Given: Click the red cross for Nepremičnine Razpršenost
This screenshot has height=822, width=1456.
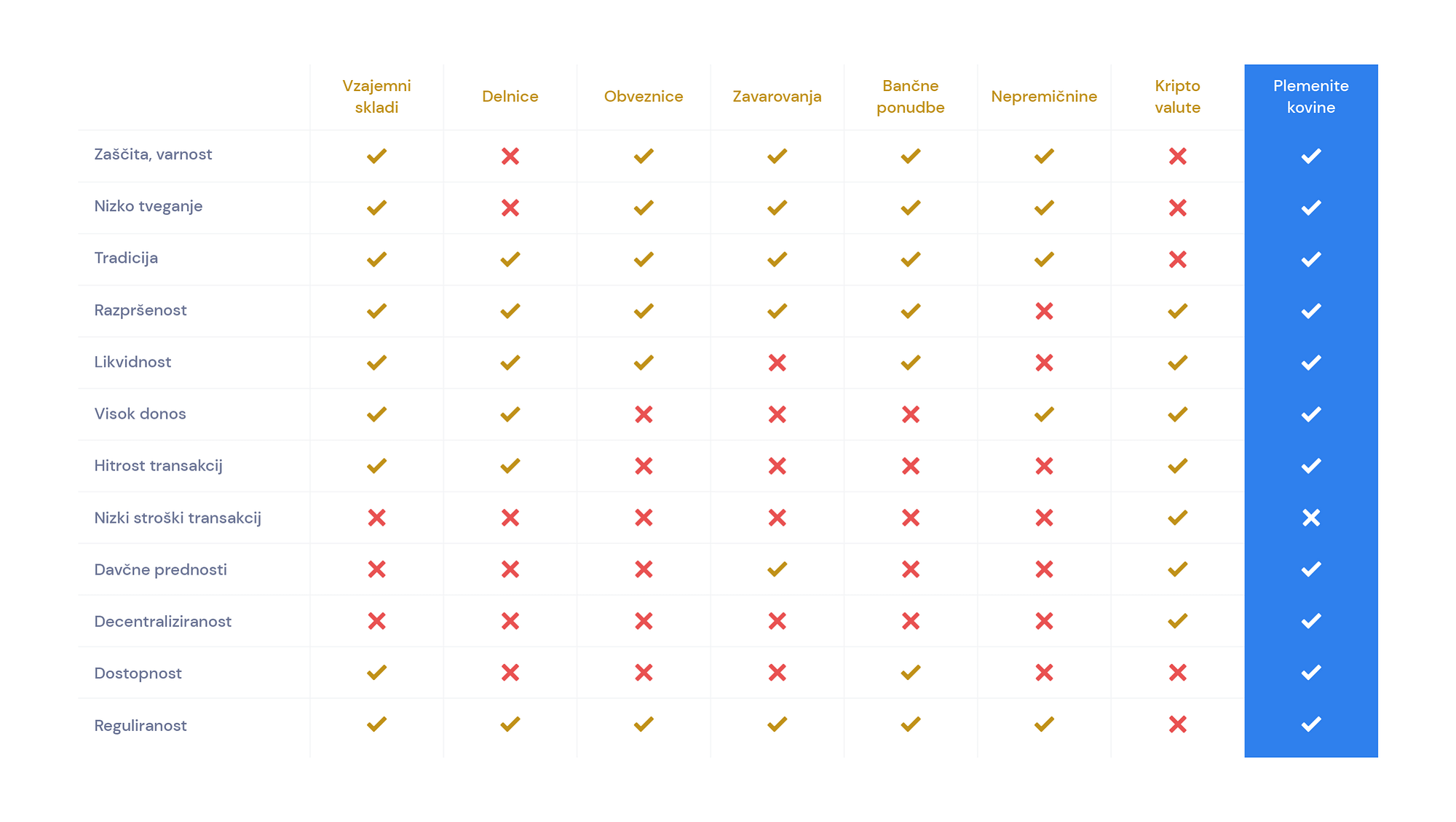Looking at the screenshot, I should pos(1044,311).
